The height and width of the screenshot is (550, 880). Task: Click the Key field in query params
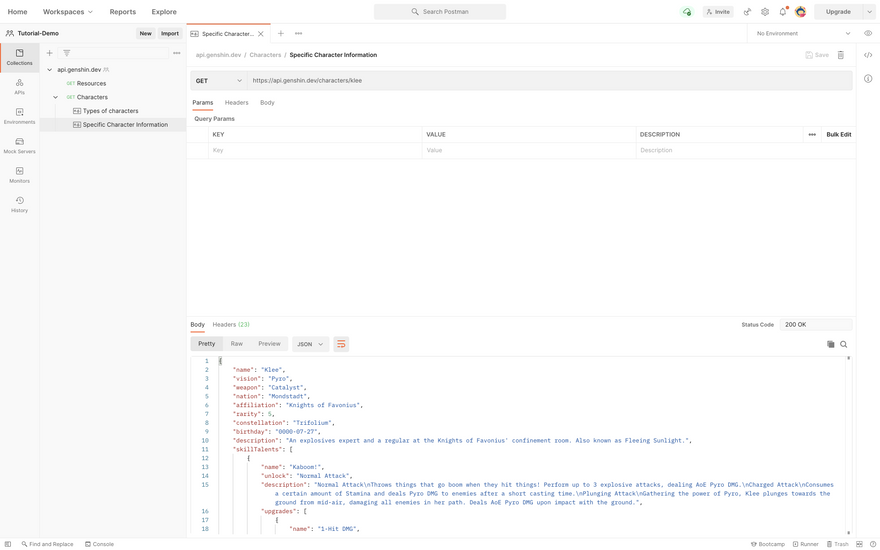coord(315,150)
